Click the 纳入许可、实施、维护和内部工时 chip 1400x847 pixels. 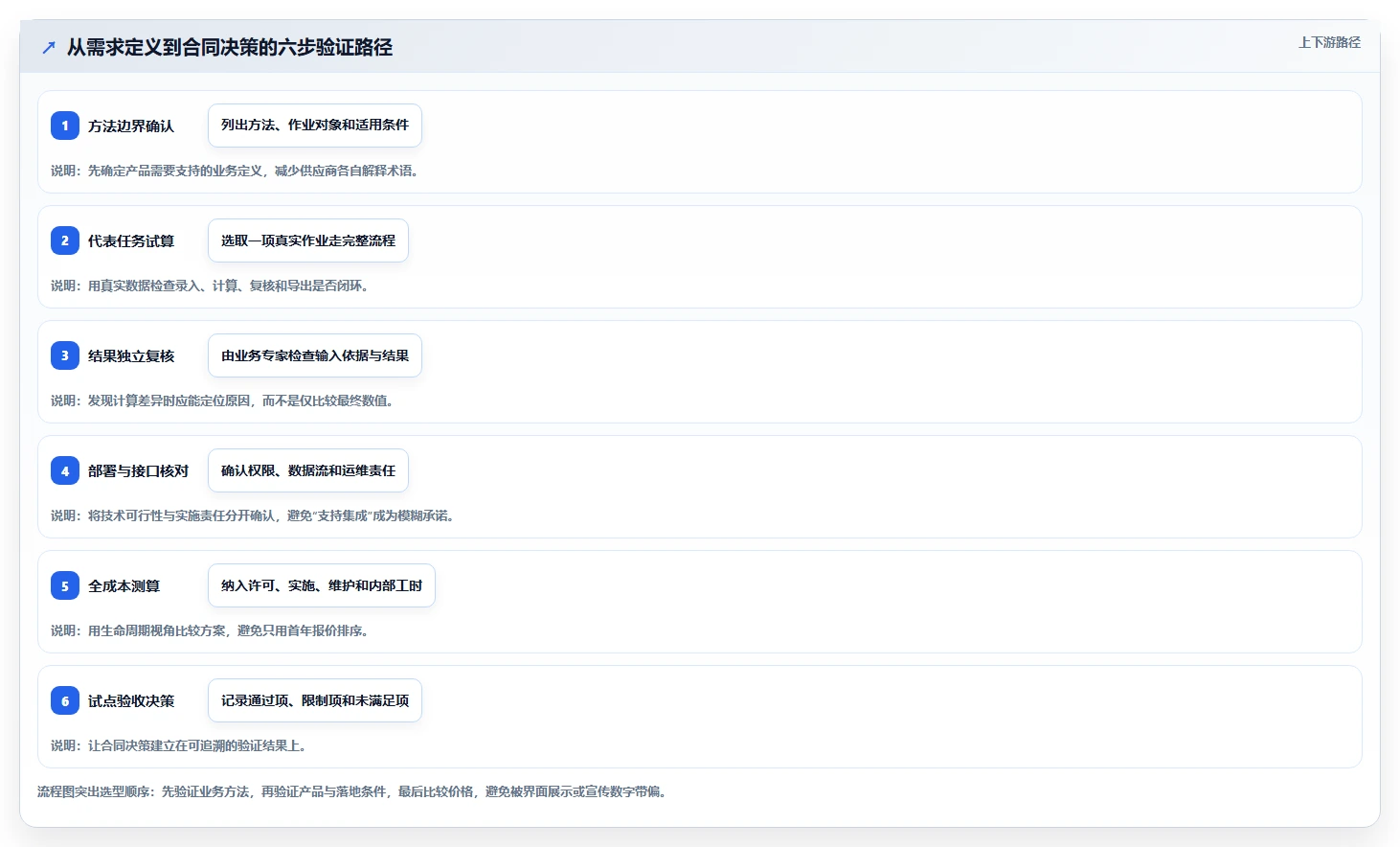[x=322, y=585]
